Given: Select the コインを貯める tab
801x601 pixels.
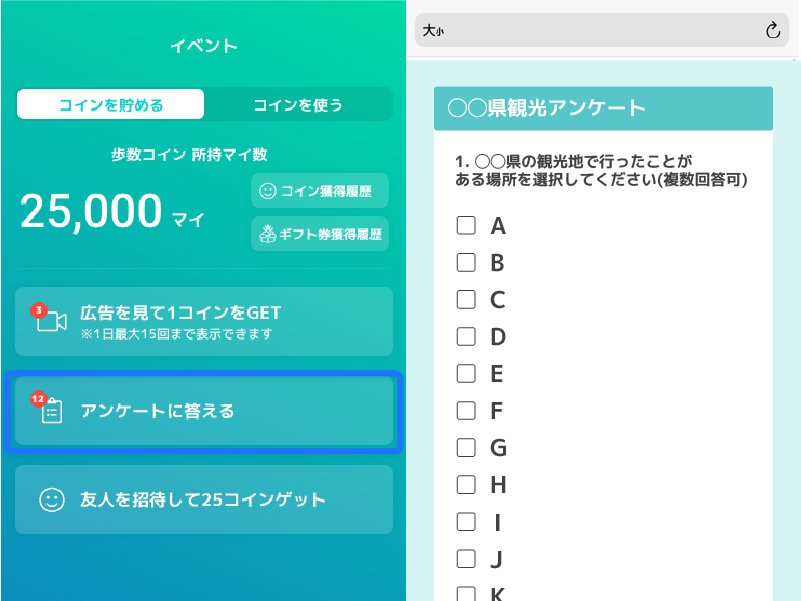Looking at the screenshot, I should coord(111,105).
